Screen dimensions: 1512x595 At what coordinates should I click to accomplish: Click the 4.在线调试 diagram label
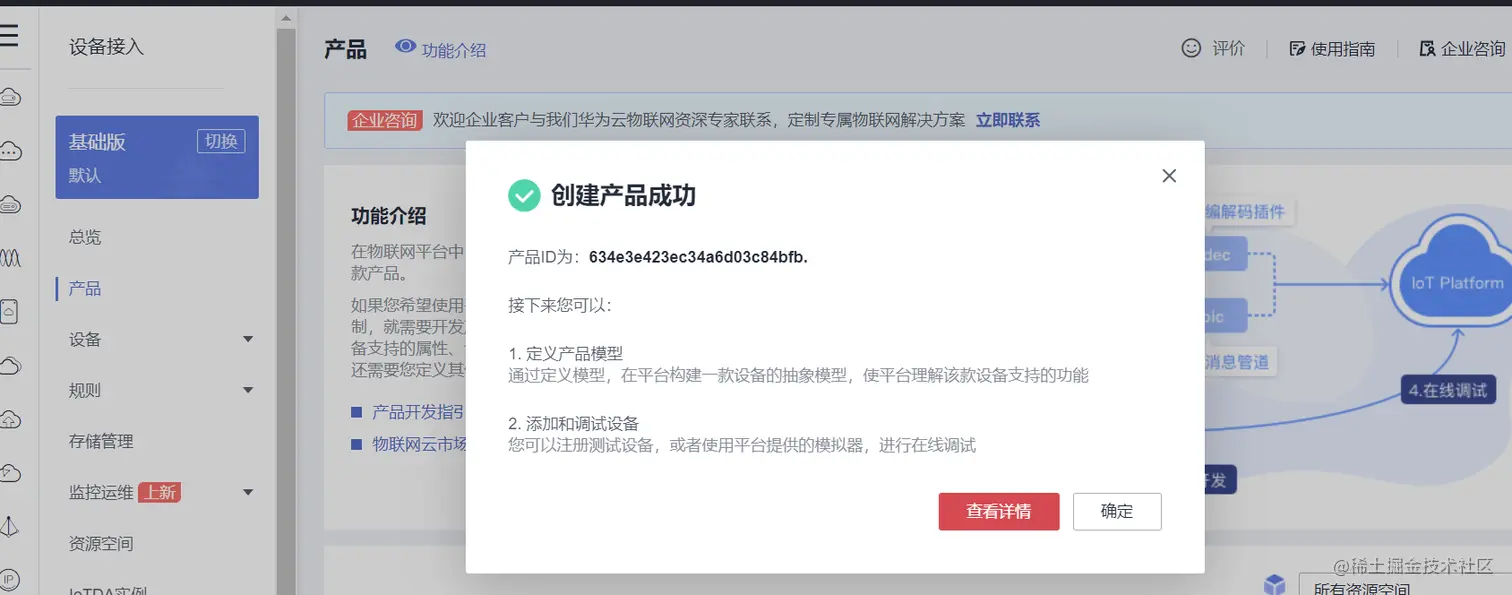pos(1447,391)
